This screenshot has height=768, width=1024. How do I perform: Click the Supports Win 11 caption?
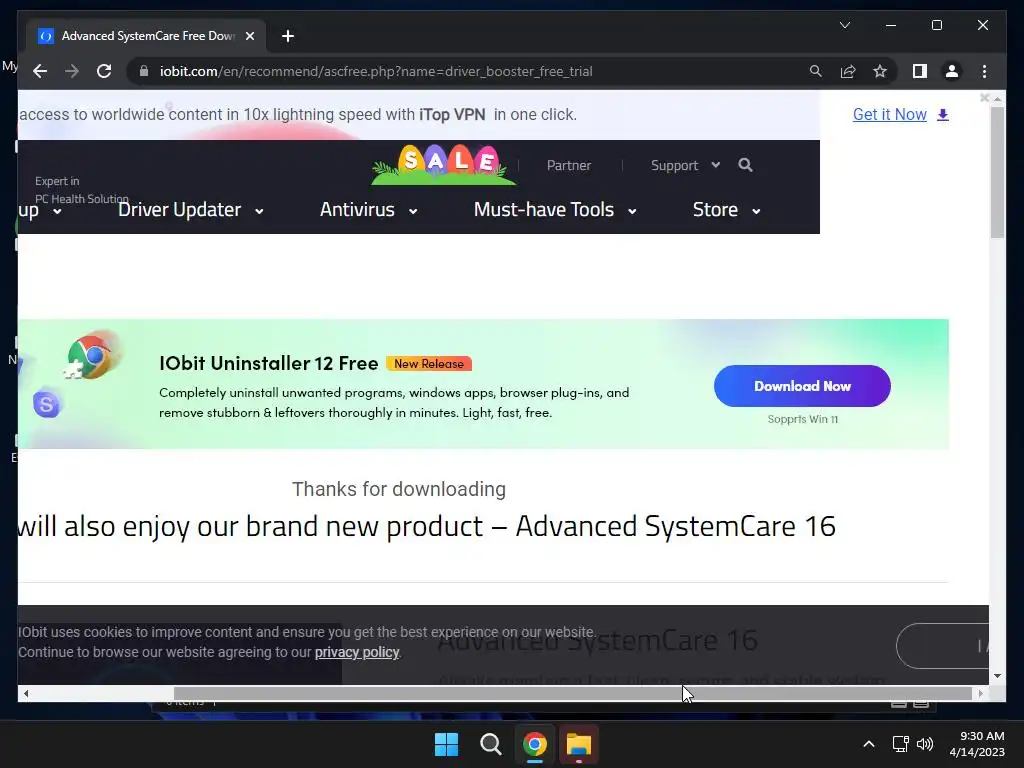(x=803, y=419)
